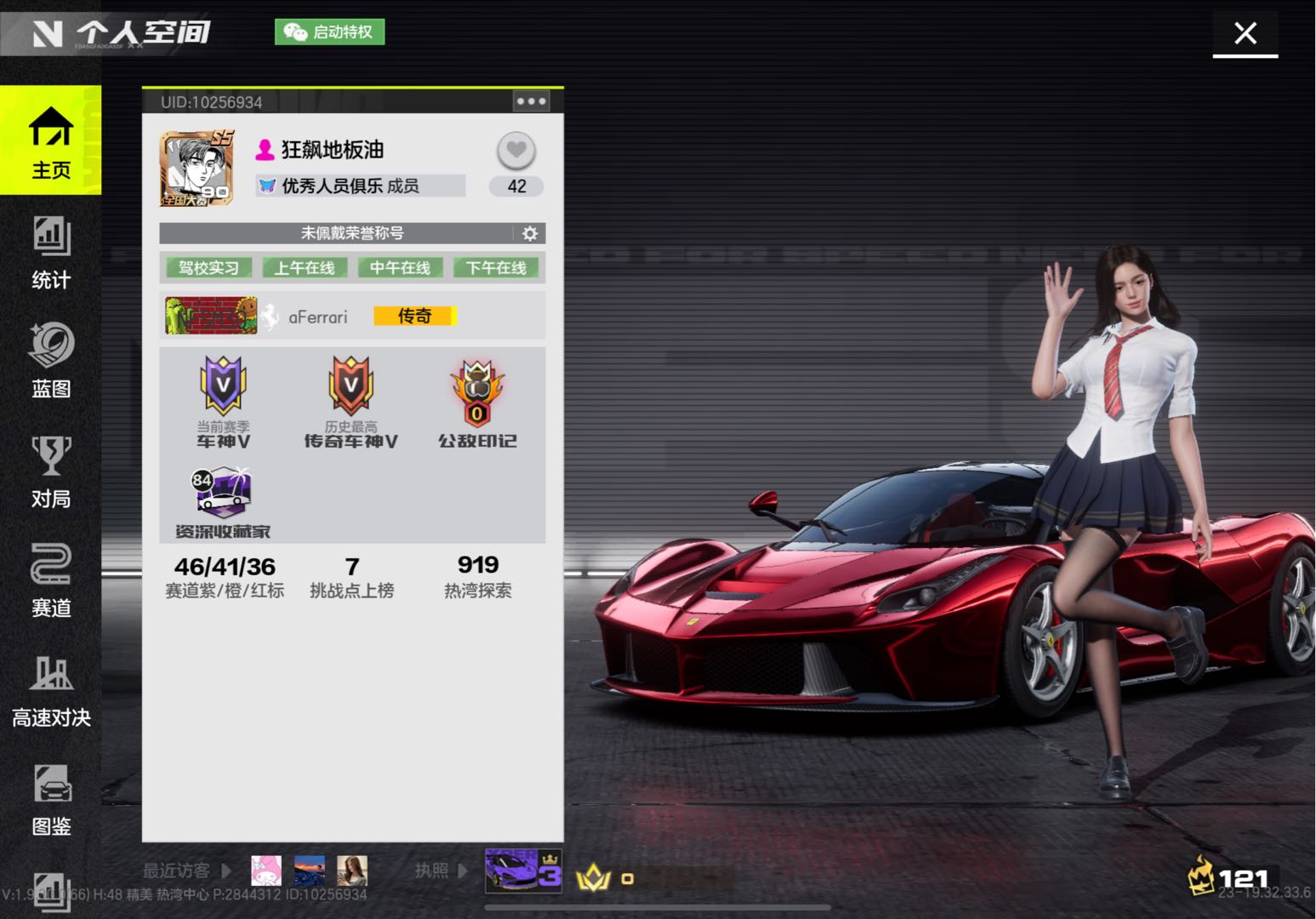1316x919 pixels.
Task: Open the three-dots more options menu
Action: click(x=531, y=101)
